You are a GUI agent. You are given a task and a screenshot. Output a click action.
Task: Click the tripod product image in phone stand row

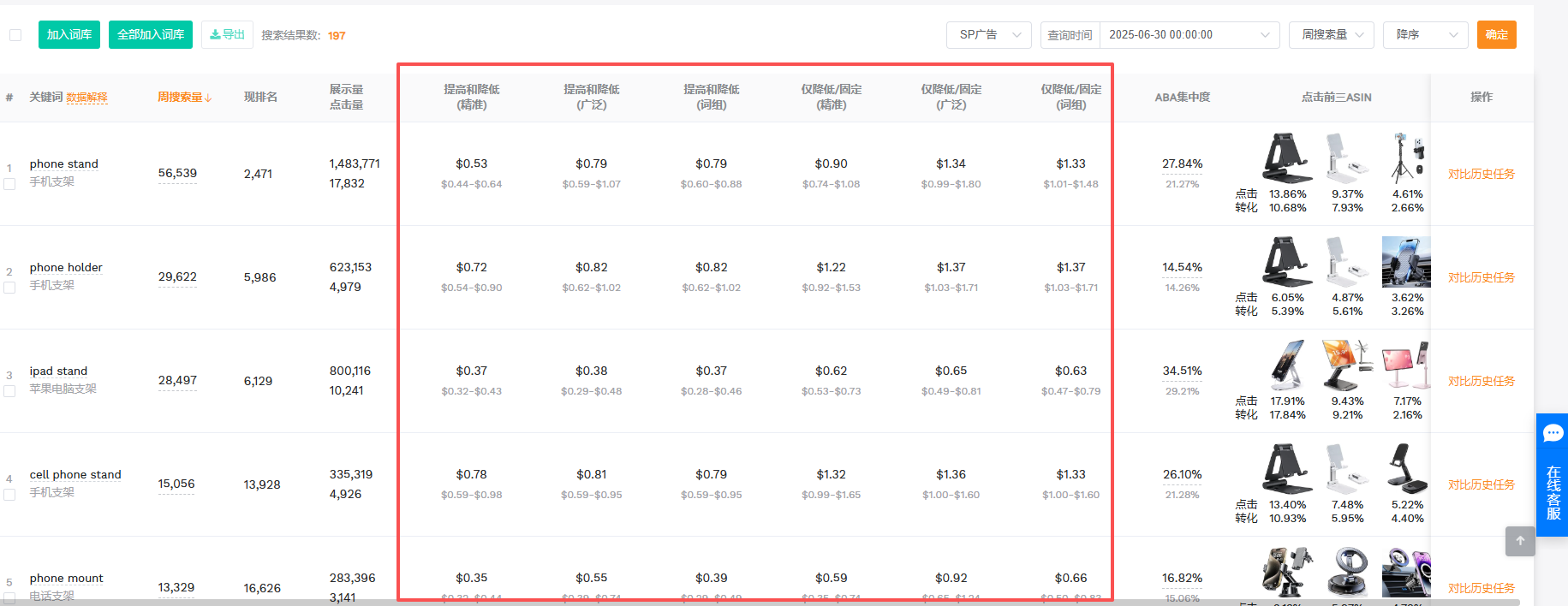[x=1406, y=158]
